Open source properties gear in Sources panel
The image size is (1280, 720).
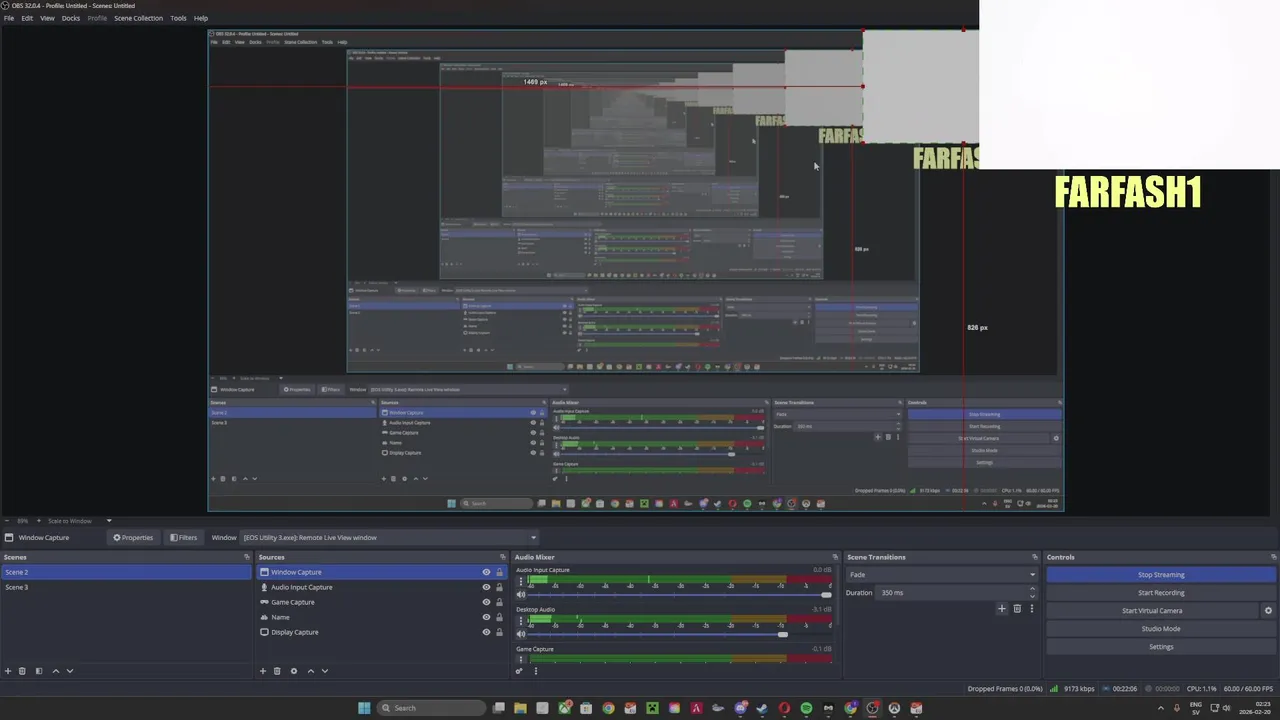point(294,671)
